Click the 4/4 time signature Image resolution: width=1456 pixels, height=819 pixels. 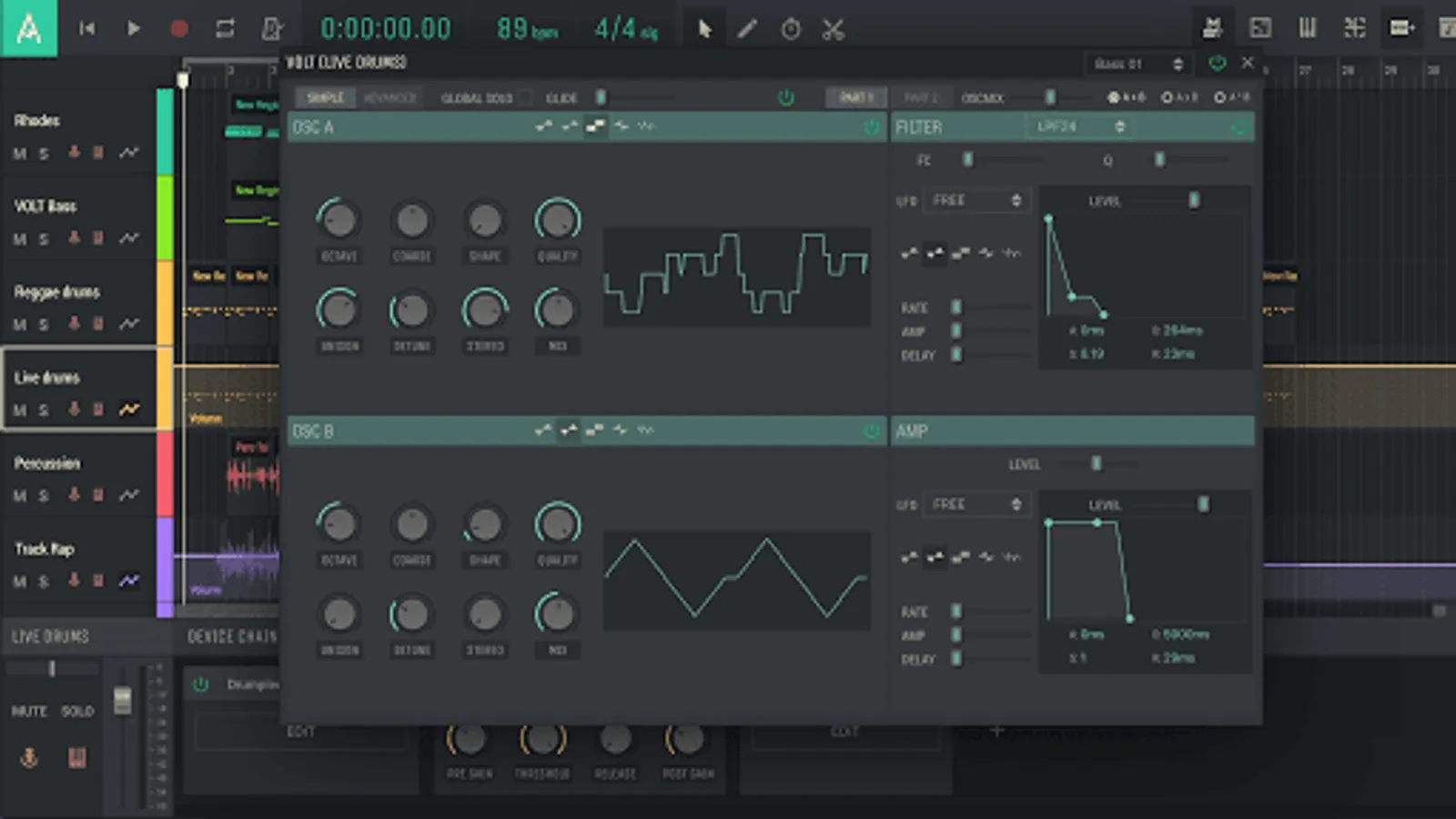point(625,29)
